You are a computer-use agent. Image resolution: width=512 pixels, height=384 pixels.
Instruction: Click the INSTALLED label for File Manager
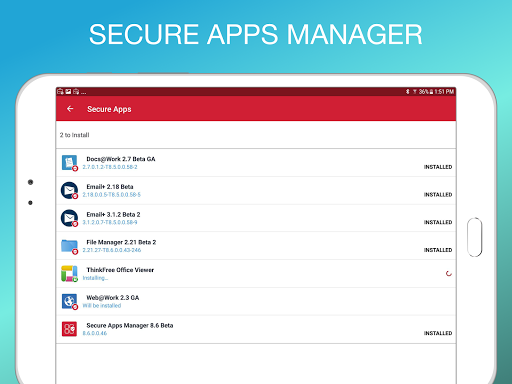pos(438,250)
